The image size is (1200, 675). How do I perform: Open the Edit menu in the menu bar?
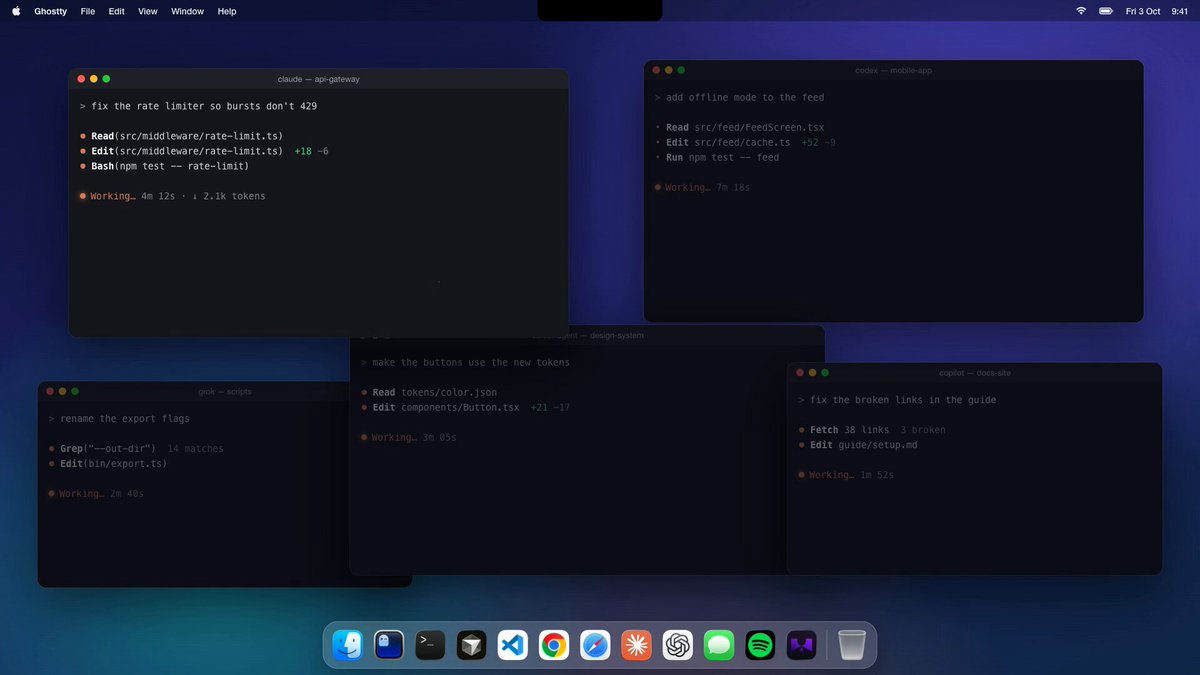coord(117,11)
